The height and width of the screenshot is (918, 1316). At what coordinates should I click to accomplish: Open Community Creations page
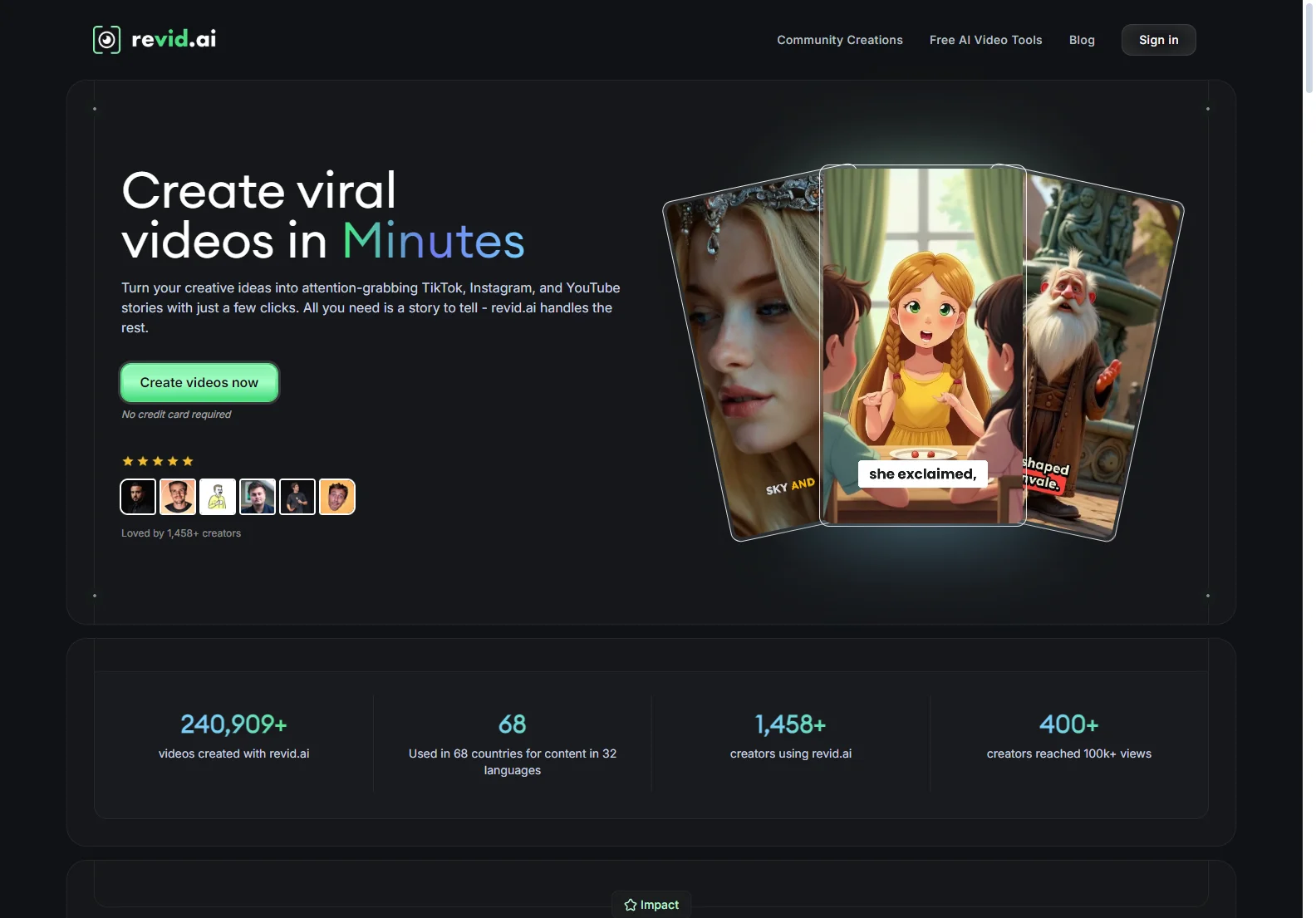click(x=840, y=40)
